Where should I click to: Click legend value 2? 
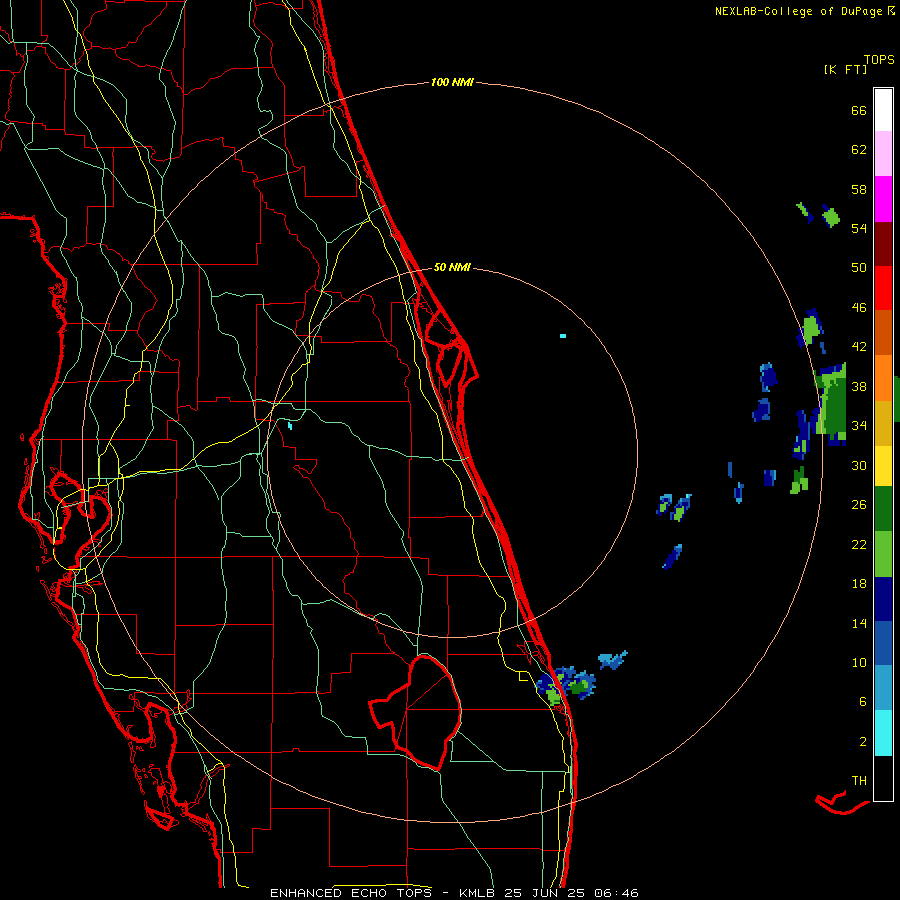[862, 742]
